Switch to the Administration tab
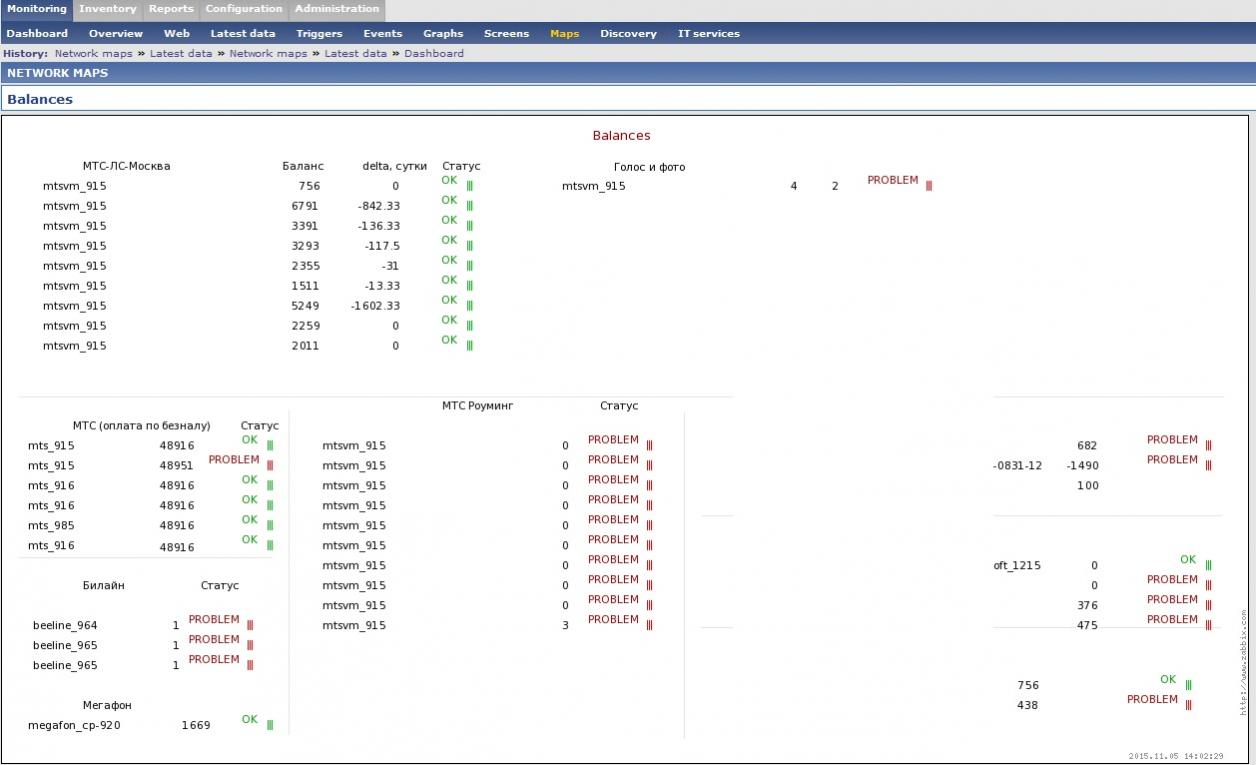The image size is (1256, 765). [336, 9]
